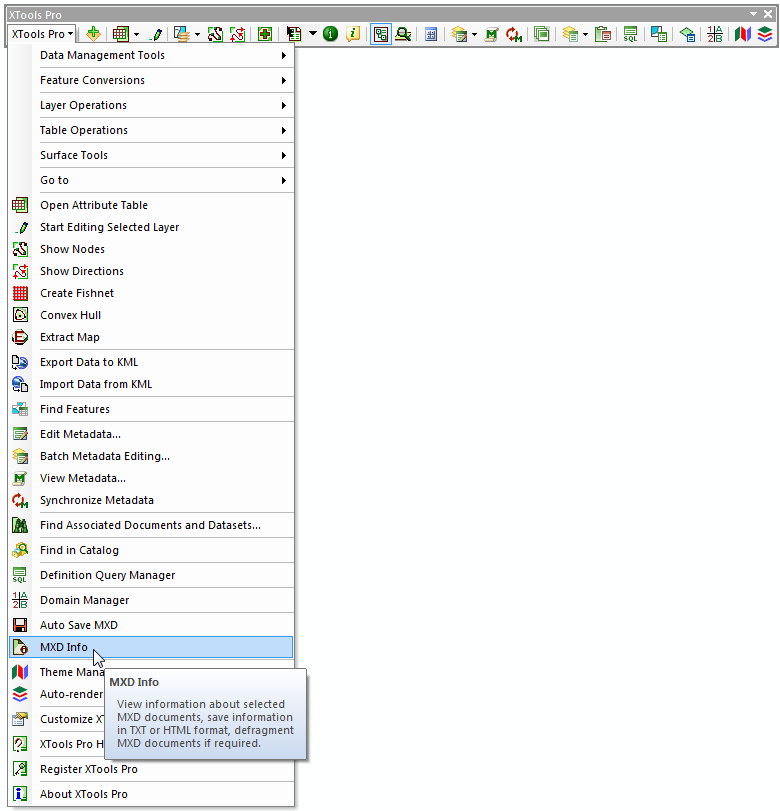
Task: Click the green circle info toolbar icon
Action: point(330,34)
